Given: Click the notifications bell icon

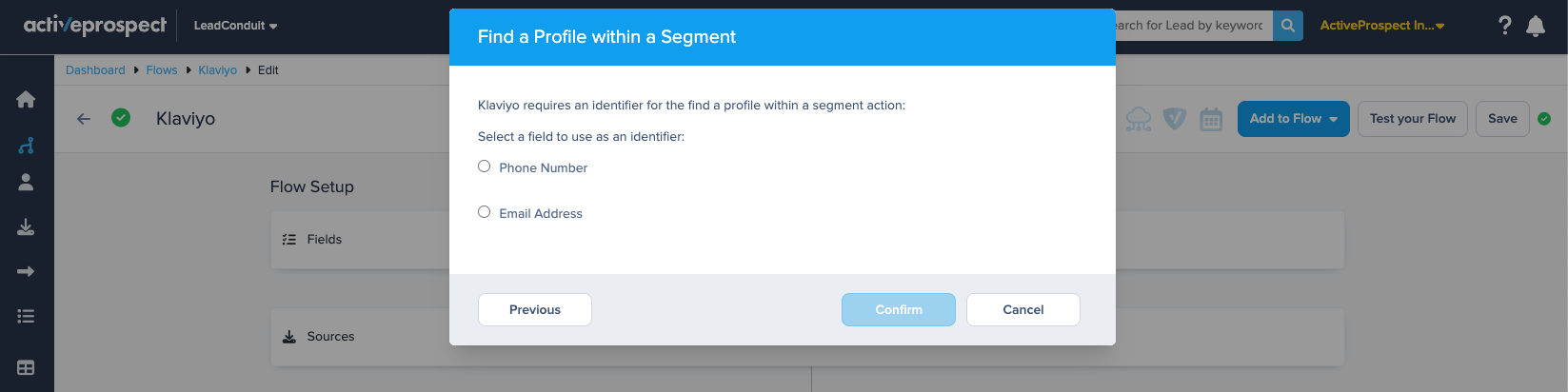Looking at the screenshot, I should coord(1535,26).
